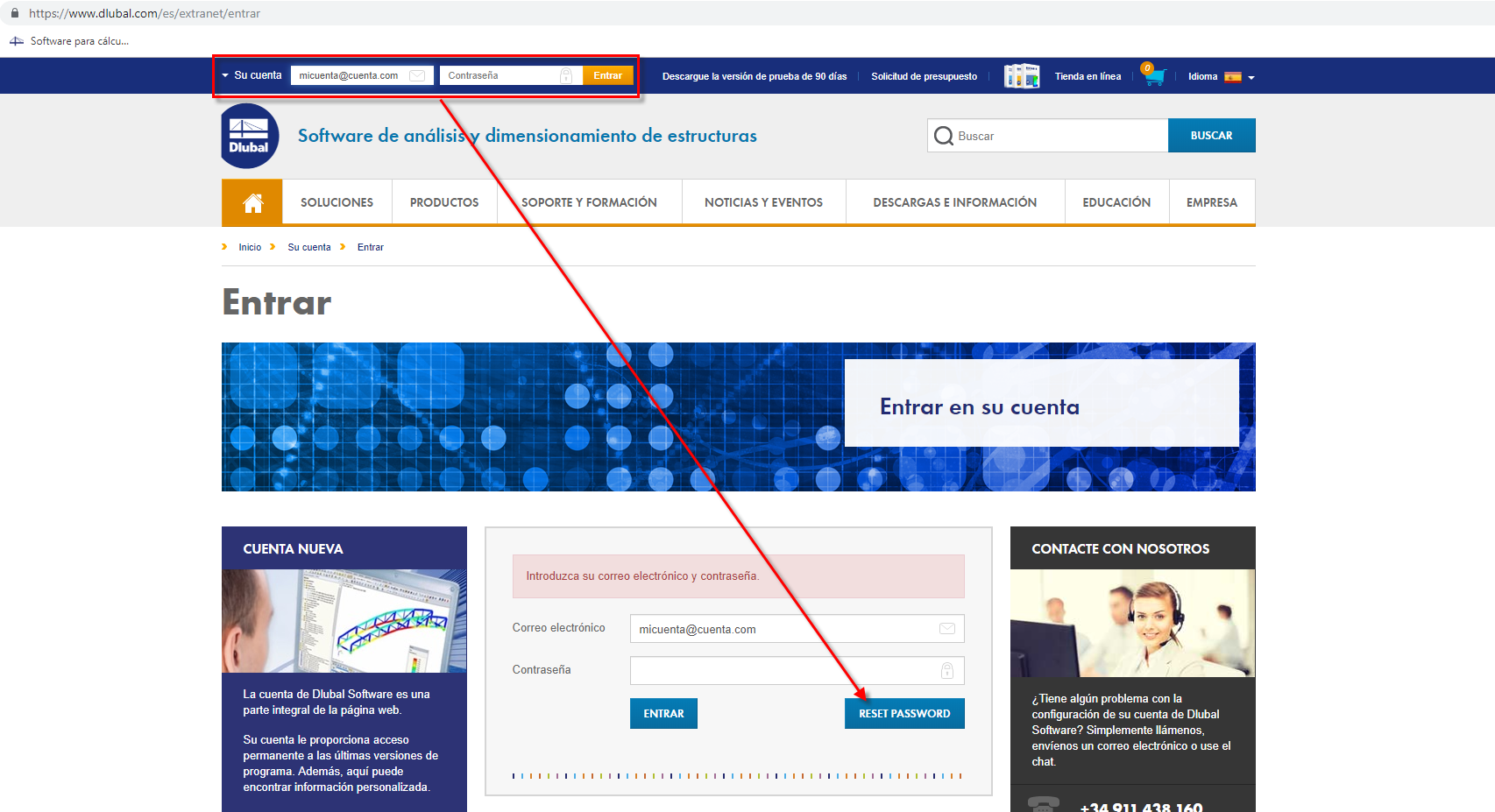The image size is (1495, 812).
Task: Click the Spanish flag icon
Action: pos(1233,77)
